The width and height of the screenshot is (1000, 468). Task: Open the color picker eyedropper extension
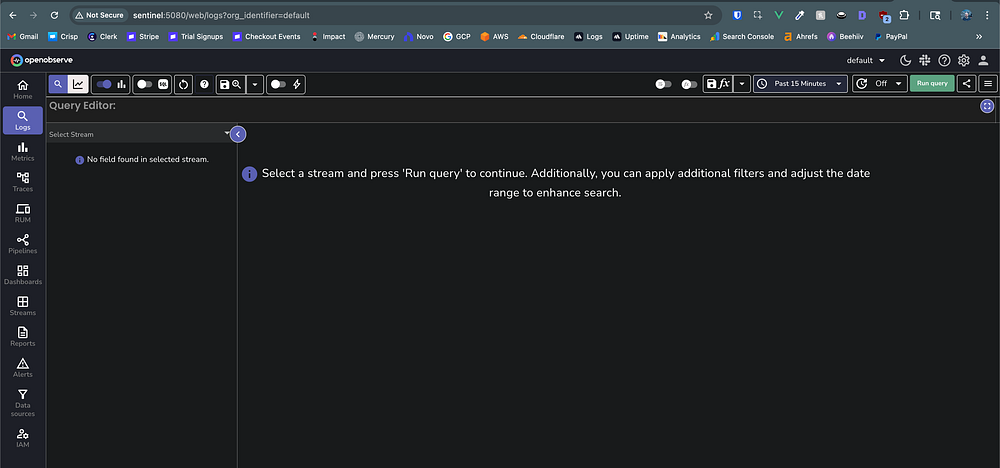tap(799, 15)
